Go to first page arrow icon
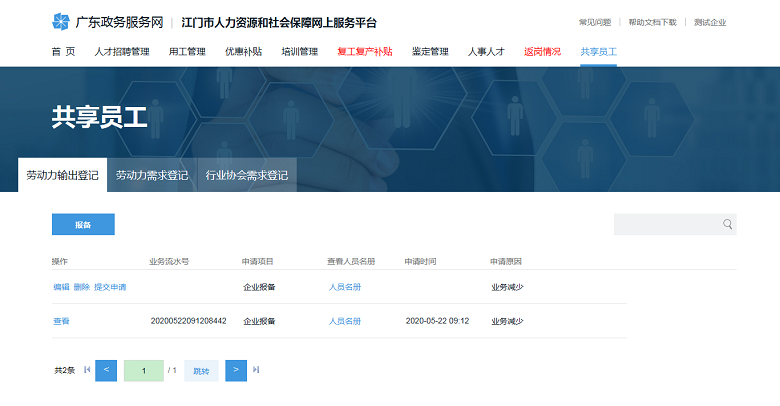The height and width of the screenshot is (406, 780). (87, 370)
